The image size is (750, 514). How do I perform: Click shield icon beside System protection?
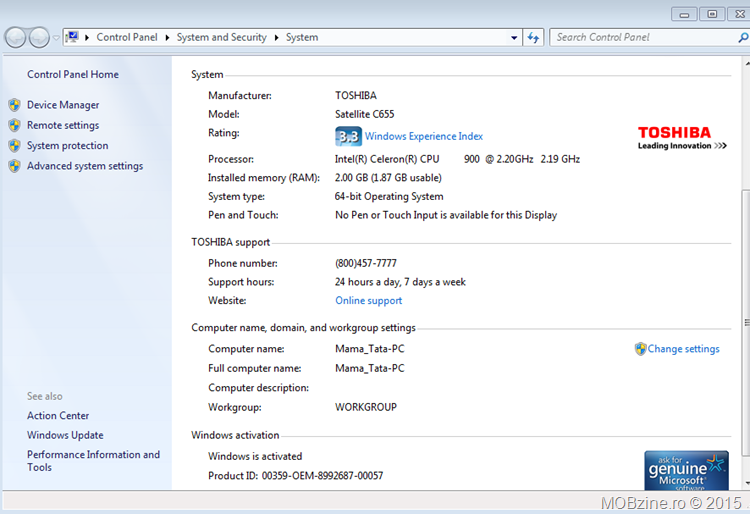tap(15, 145)
